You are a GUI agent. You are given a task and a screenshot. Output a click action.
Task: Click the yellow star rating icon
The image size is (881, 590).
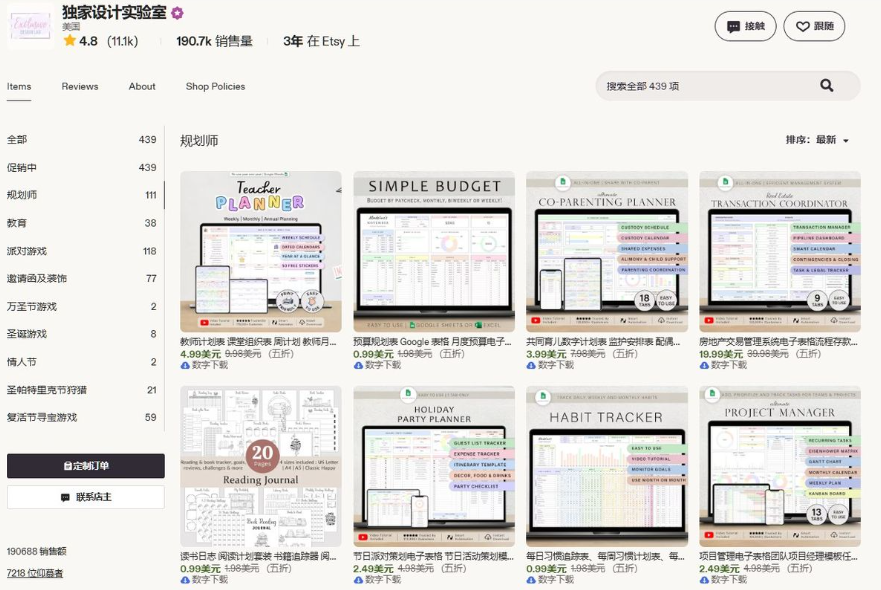coord(70,40)
